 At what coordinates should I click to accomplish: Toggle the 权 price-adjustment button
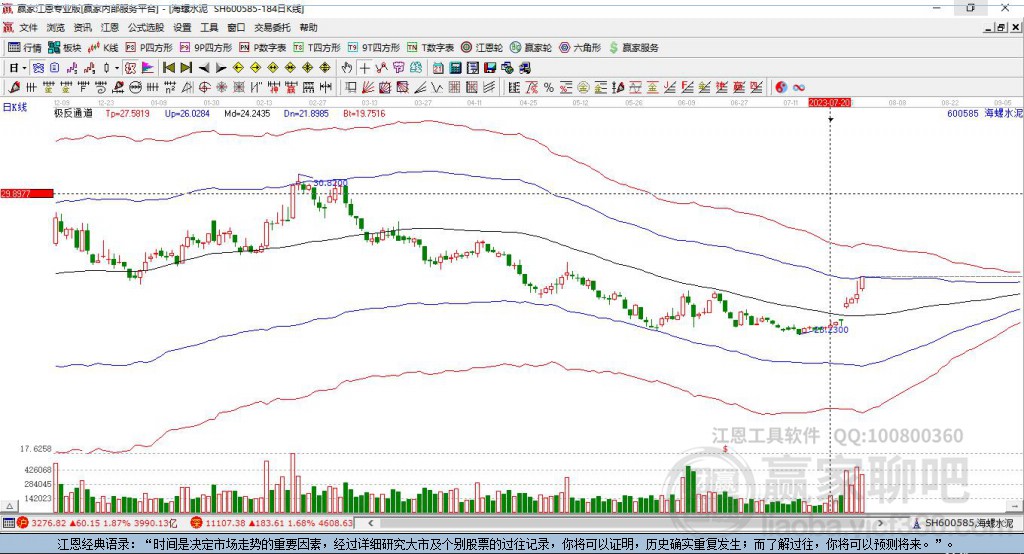[x=130, y=67]
